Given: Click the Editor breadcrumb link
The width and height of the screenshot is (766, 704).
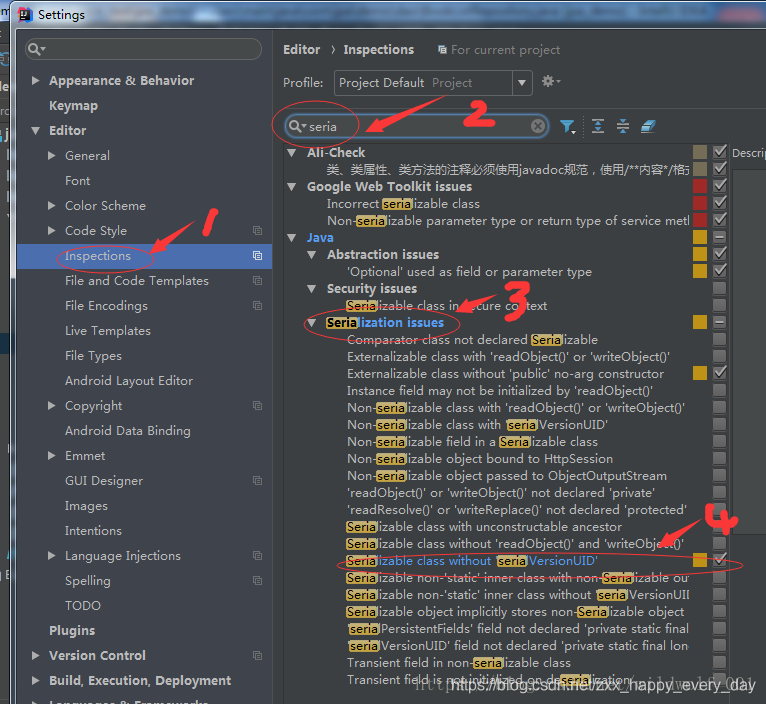Looking at the screenshot, I should pos(301,49).
